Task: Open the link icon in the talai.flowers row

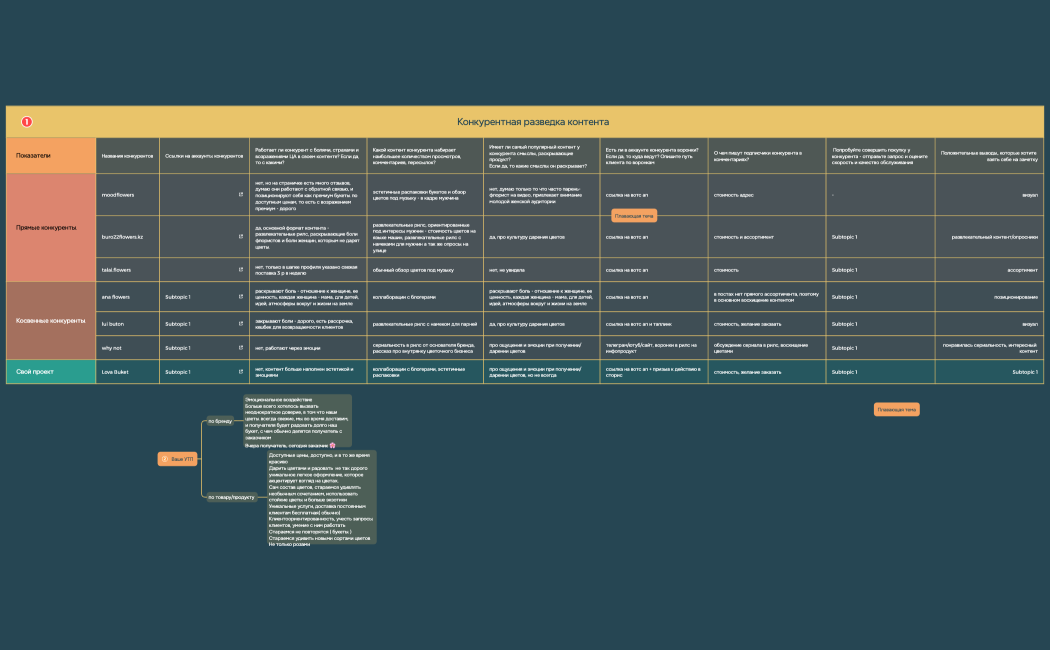Action: tap(241, 270)
